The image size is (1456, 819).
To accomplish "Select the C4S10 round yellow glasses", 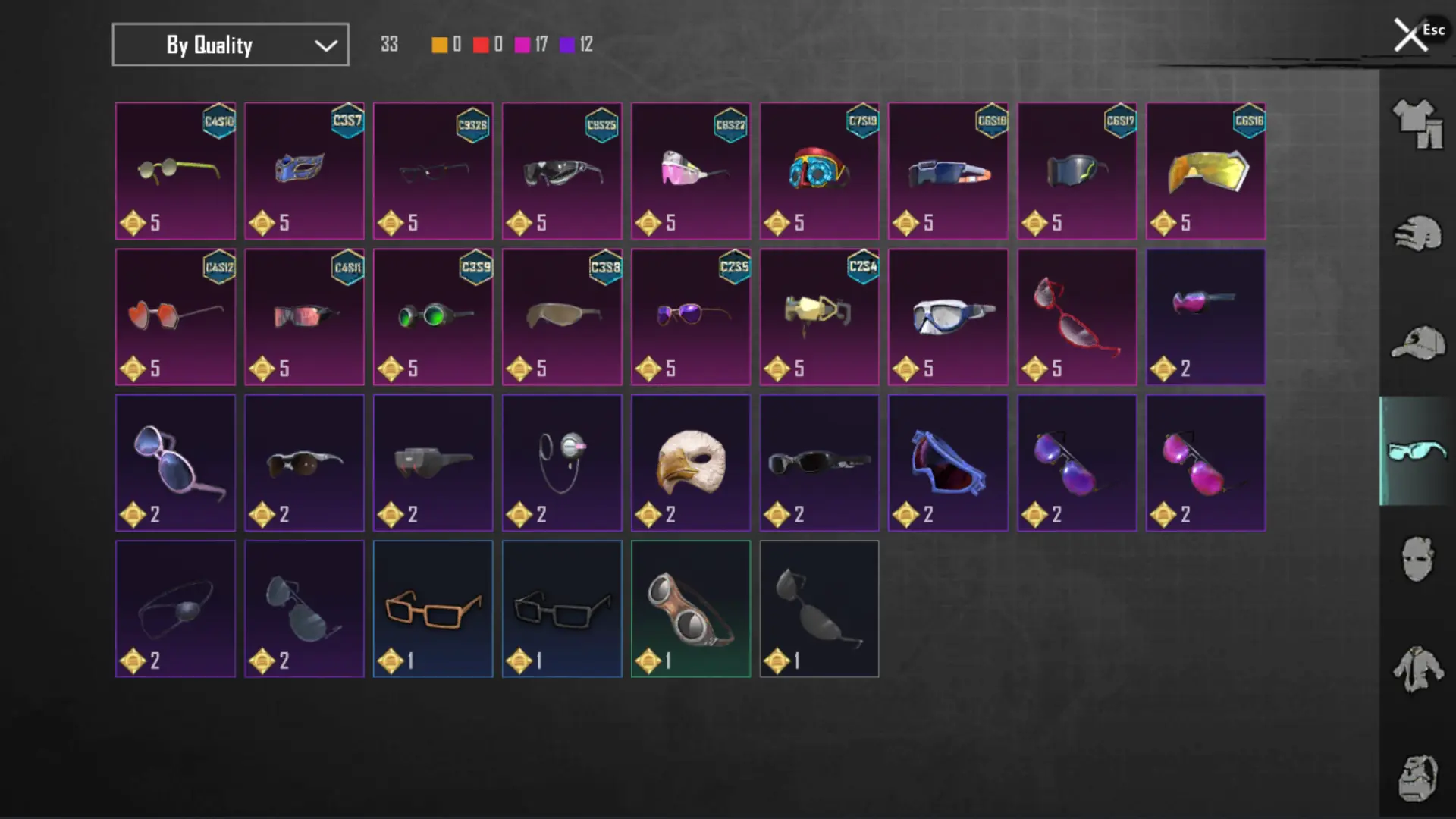I will tap(175, 171).
